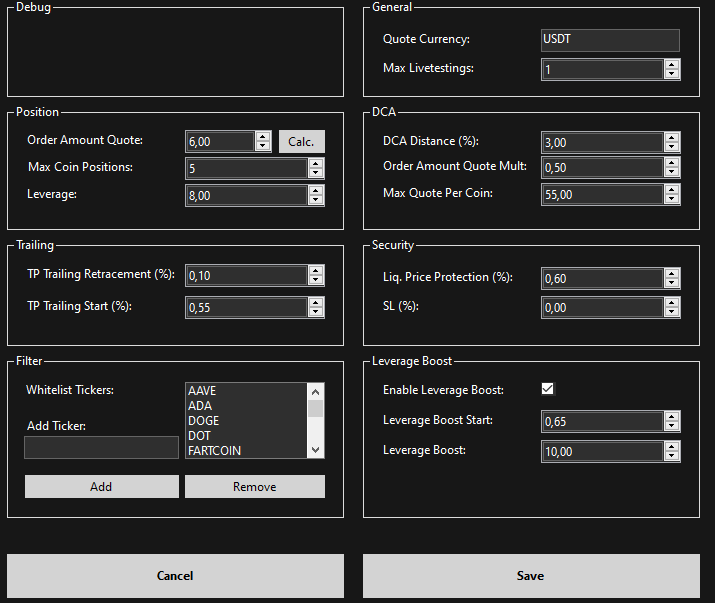The height and width of the screenshot is (603, 715).
Task: Decrease Max Coin Positions with down arrow
Action: pyautogui.click(x=316, y=173)
